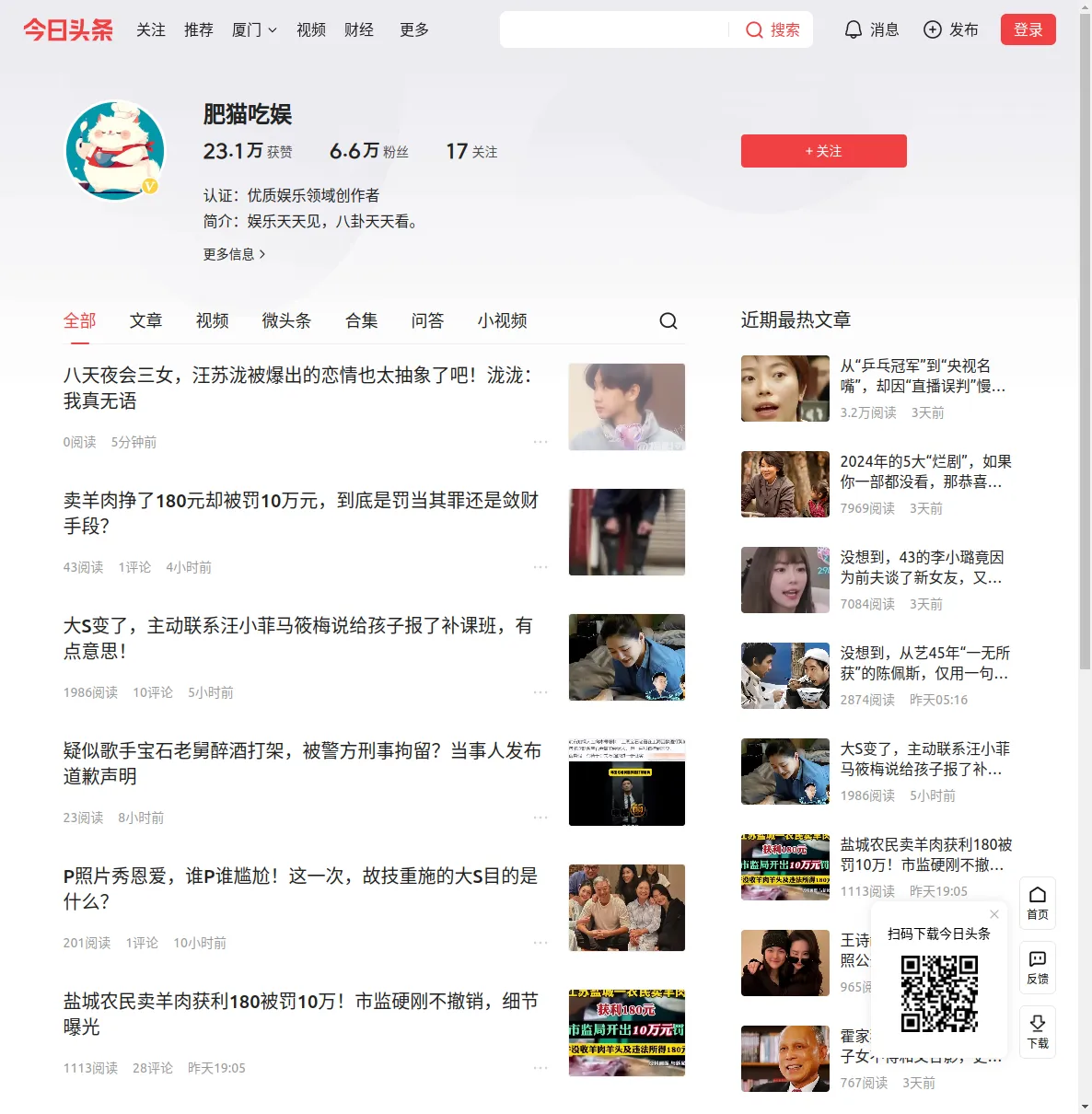Click hot list thumbnail for 李小璐 article

(785, 580)
